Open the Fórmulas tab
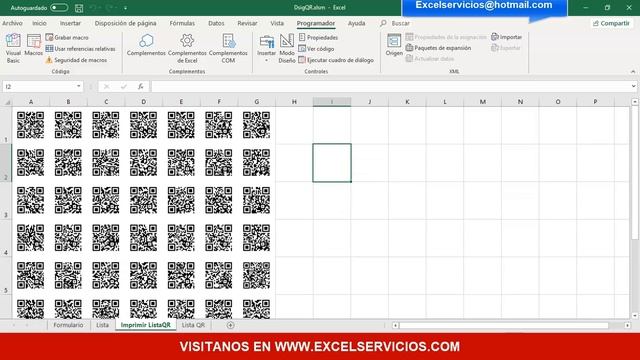Screen dimensions: 640x360 click(x=182, y=23)
